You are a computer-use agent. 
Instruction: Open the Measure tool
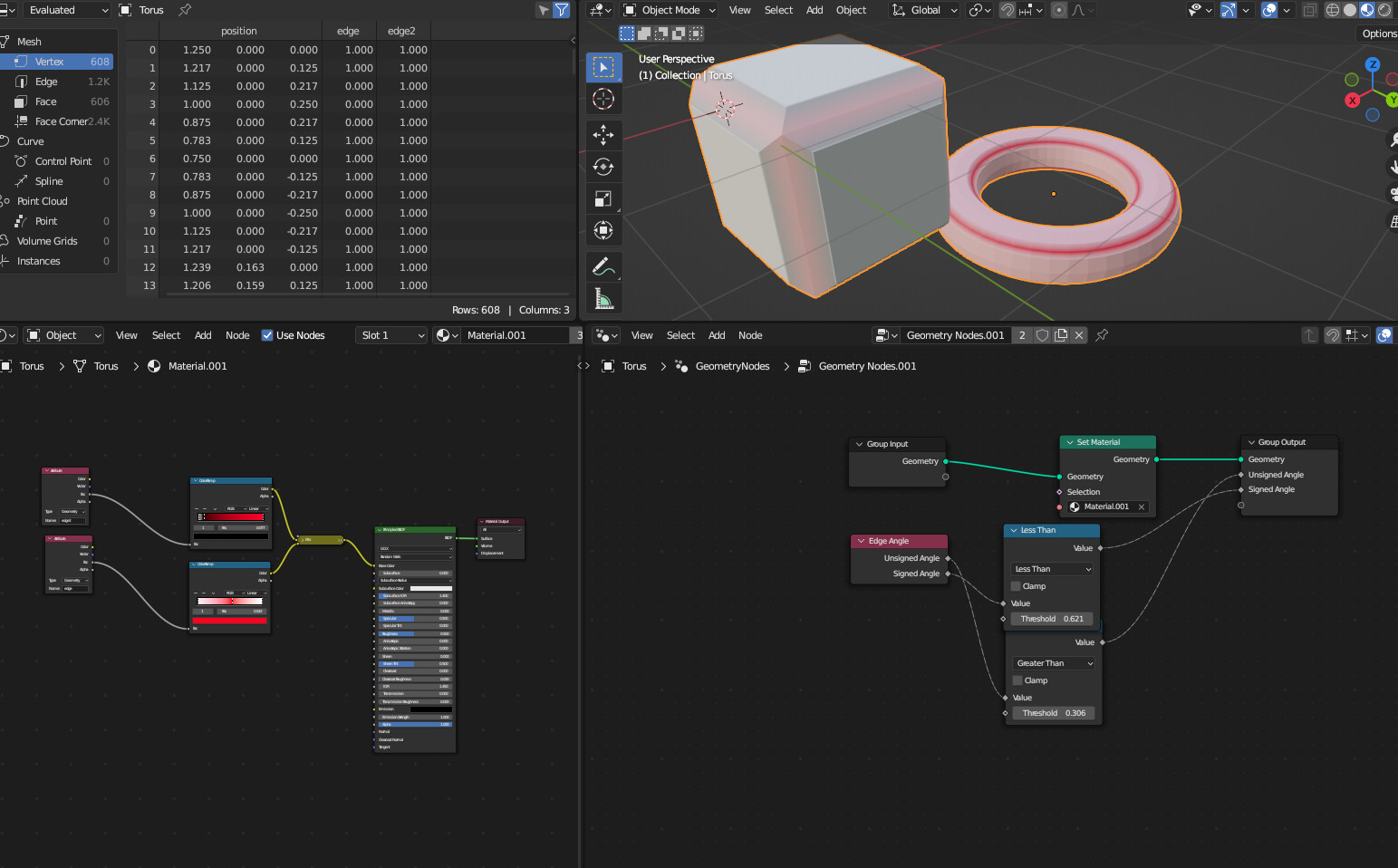pos(603,298)
